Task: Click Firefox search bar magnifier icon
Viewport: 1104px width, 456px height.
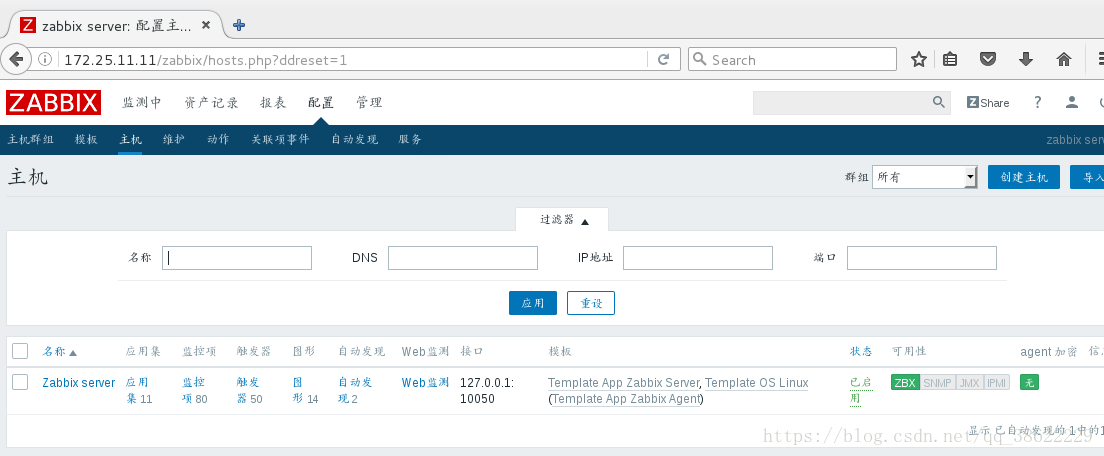Action: tap(699, 60)
